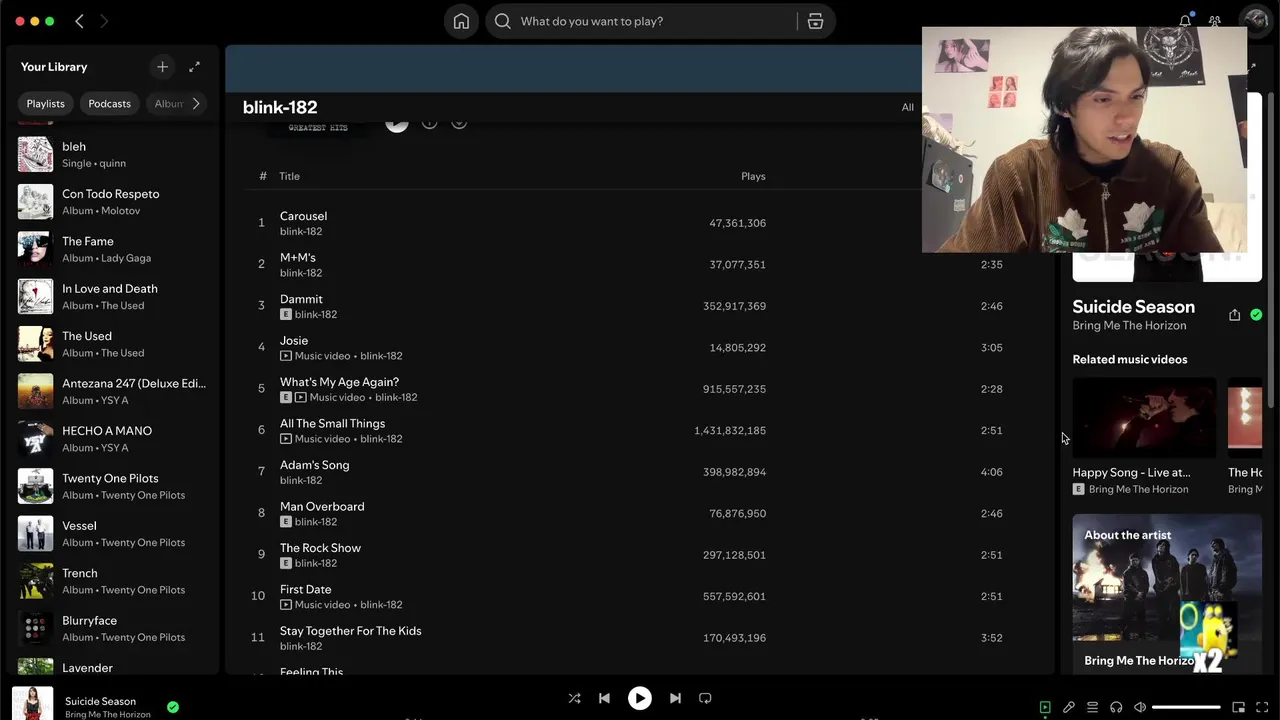Click the magnifier icon in search bar
Image resolution: width=1280 pixels, height=720 pixels.
503,21
